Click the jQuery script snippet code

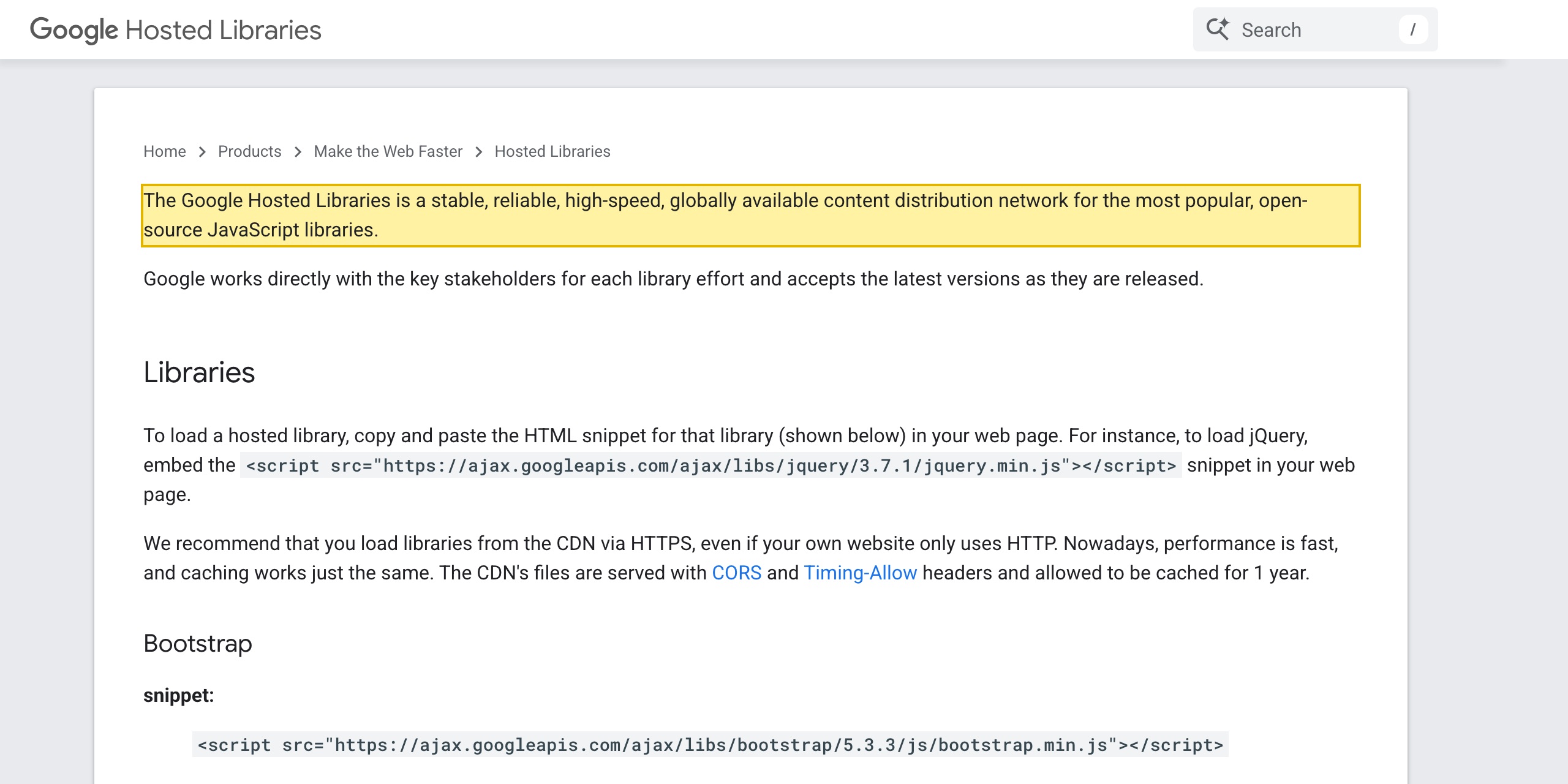tap(710, 466)
